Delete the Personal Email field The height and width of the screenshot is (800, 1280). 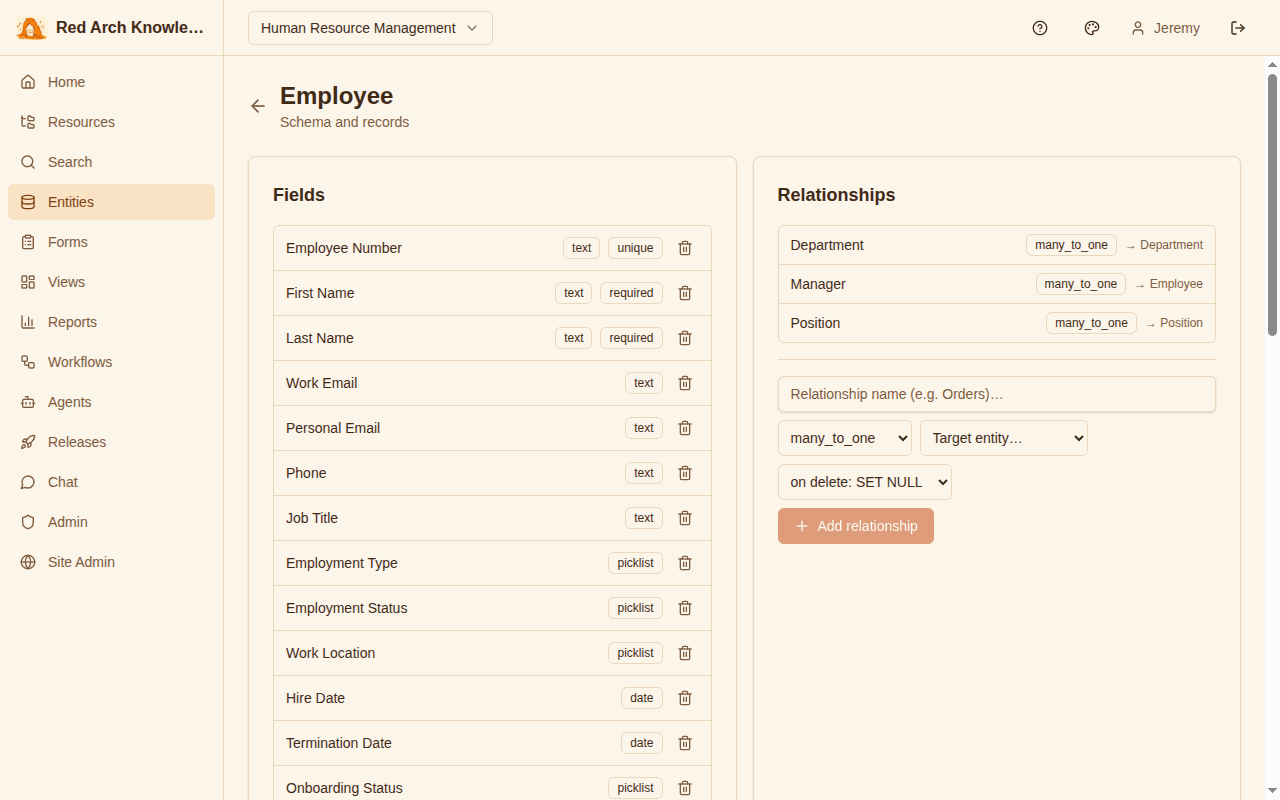pyautogui.click(x=685, y=428)
